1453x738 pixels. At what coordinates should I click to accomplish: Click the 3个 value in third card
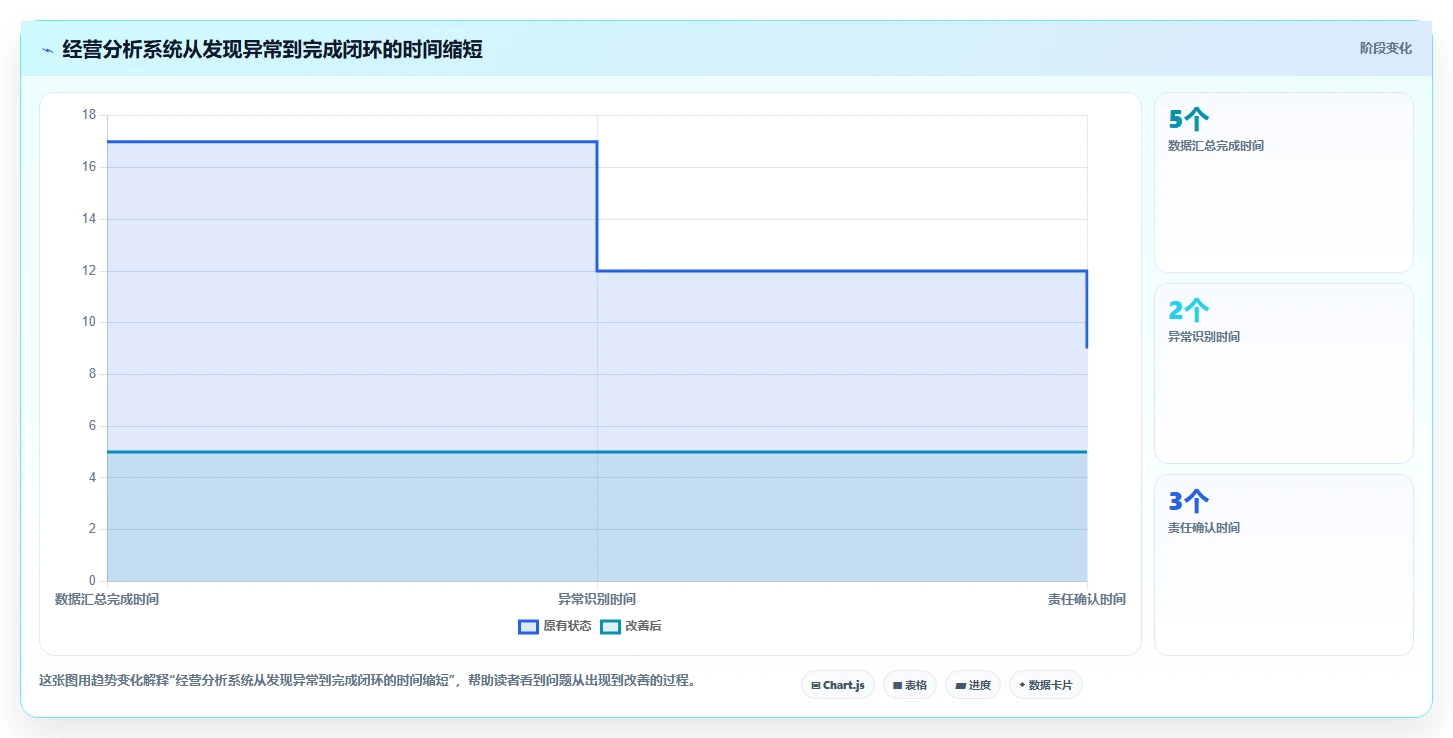pos(1189,502)
